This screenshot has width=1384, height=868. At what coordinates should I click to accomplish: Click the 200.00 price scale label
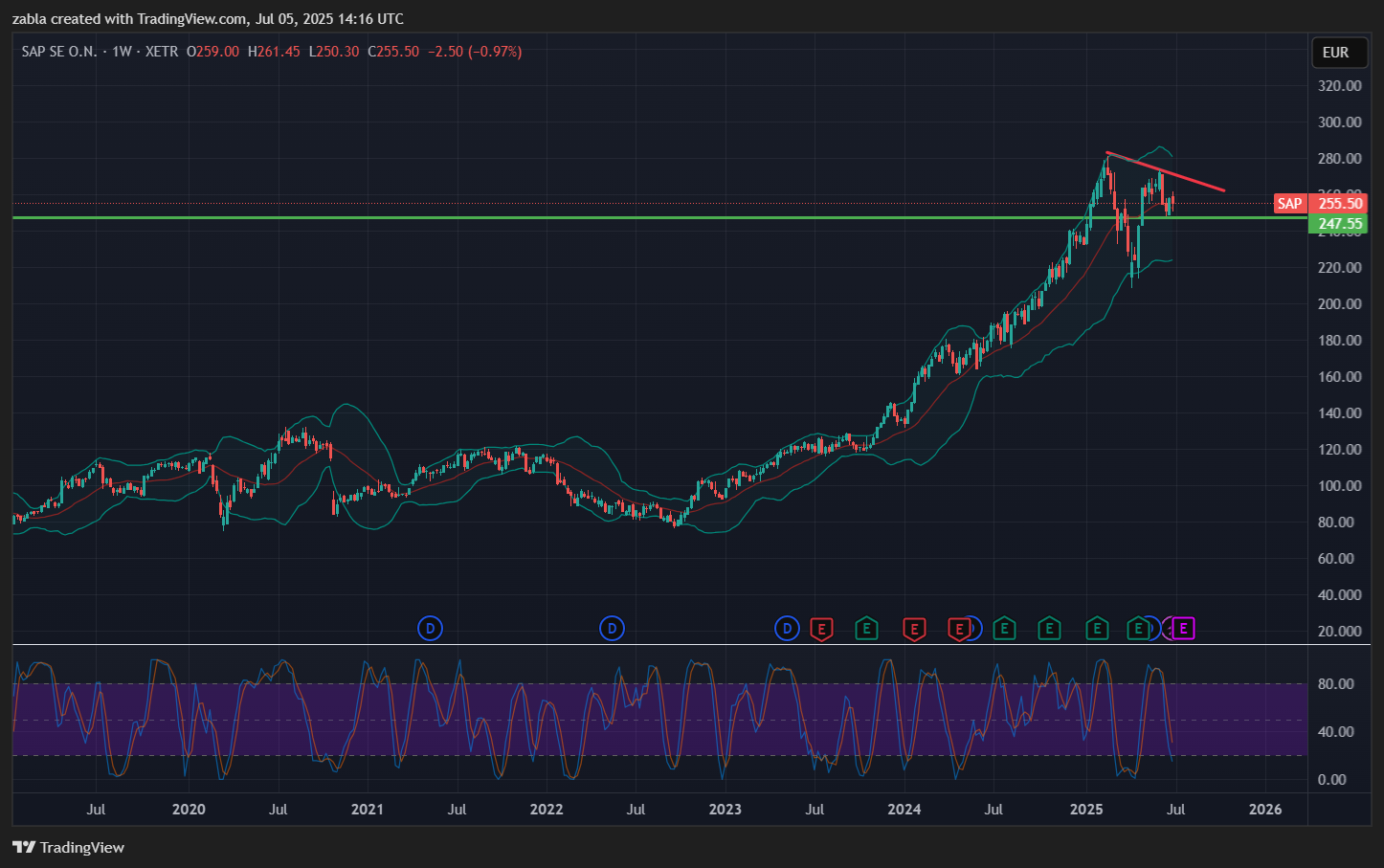click(x=1340, y=304)
